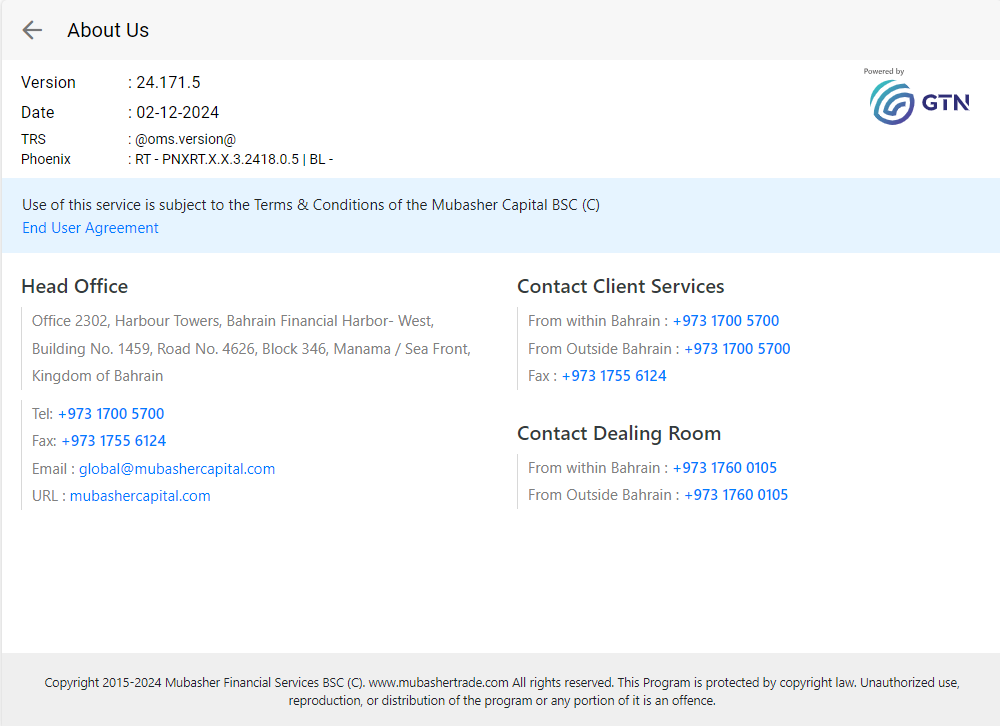The height and width of the screenshot is (726, 1000).
Task: Click Dealing Room within Bahrain number
Action: (724, 468)
